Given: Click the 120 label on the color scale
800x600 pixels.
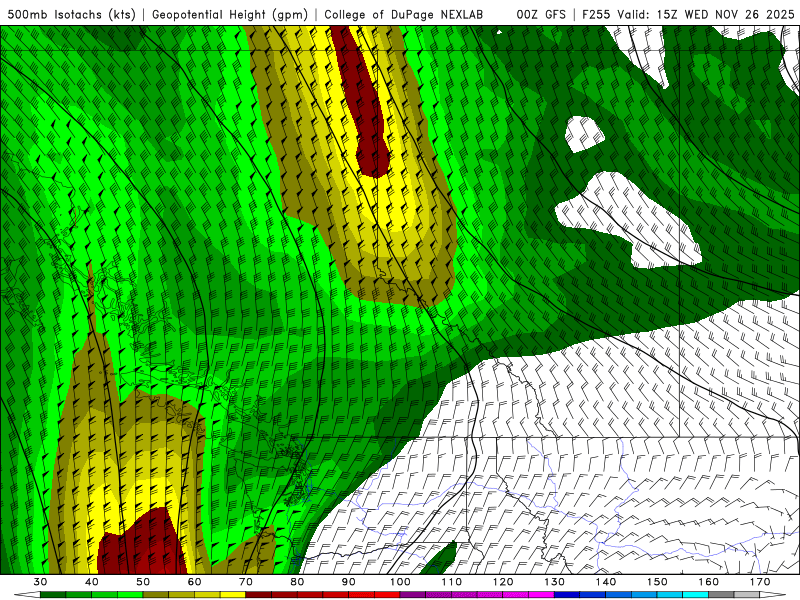Looking at the screenshot, I should (x=503, y=582).
